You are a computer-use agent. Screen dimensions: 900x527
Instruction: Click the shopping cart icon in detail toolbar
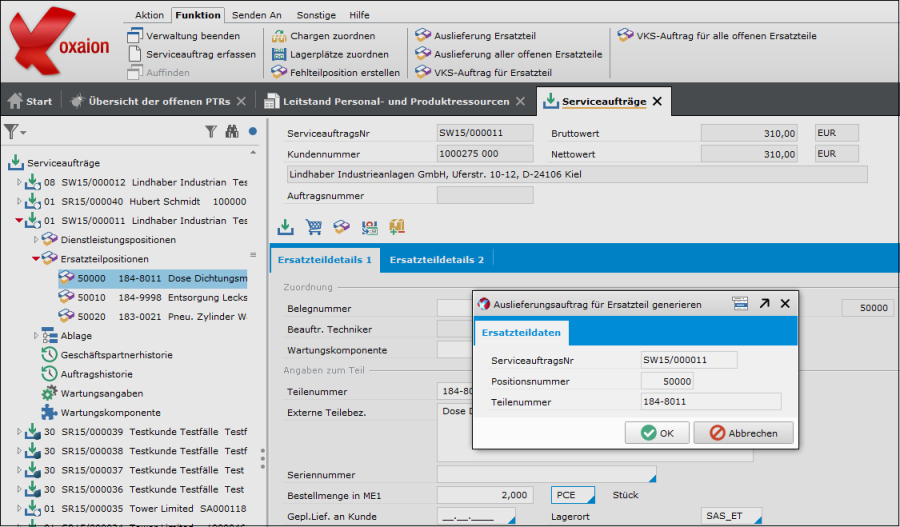point(314,227)
